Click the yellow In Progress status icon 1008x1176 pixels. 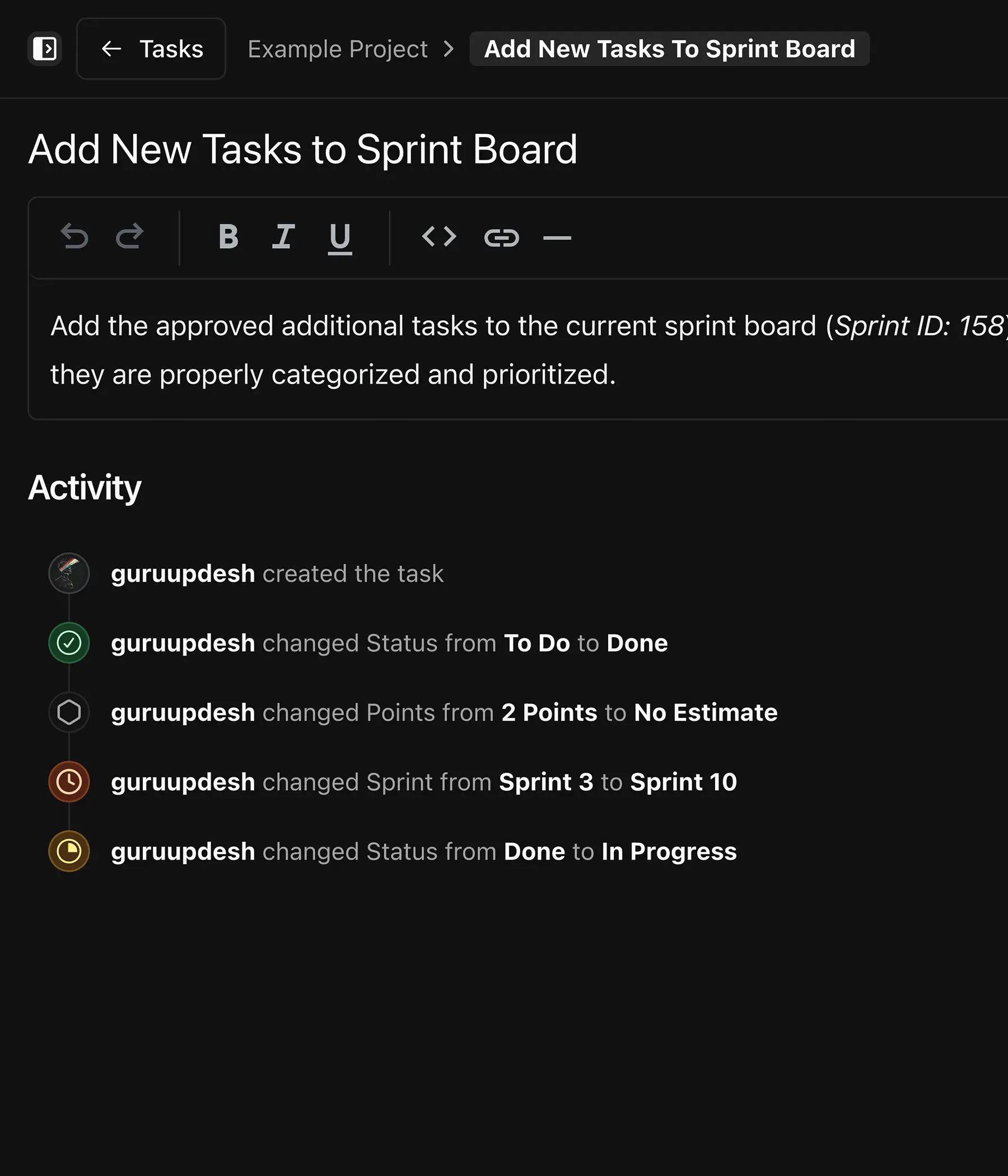pos(69,851)
